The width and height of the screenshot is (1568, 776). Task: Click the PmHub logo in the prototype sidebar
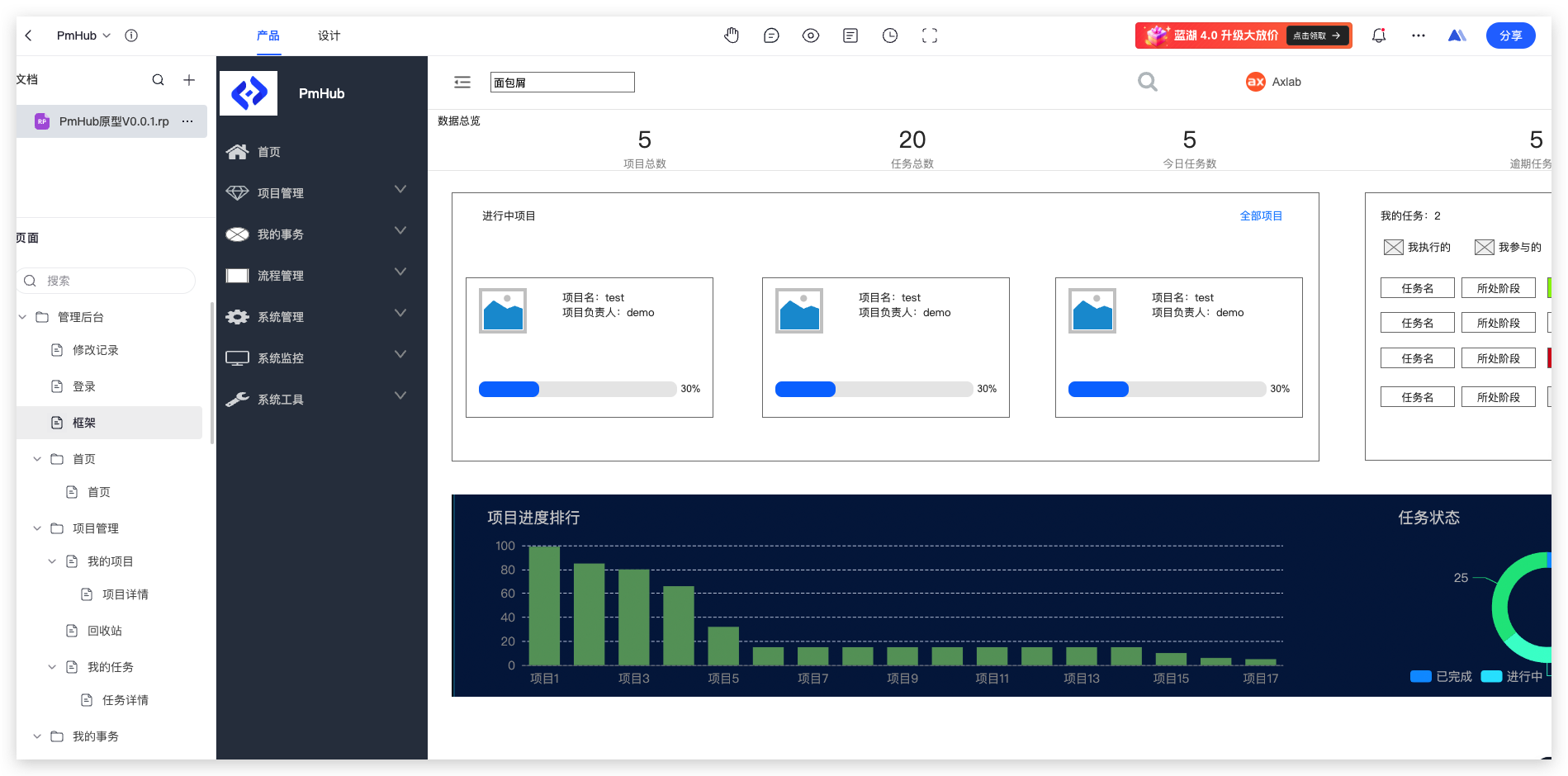click(x=248, y=92)
